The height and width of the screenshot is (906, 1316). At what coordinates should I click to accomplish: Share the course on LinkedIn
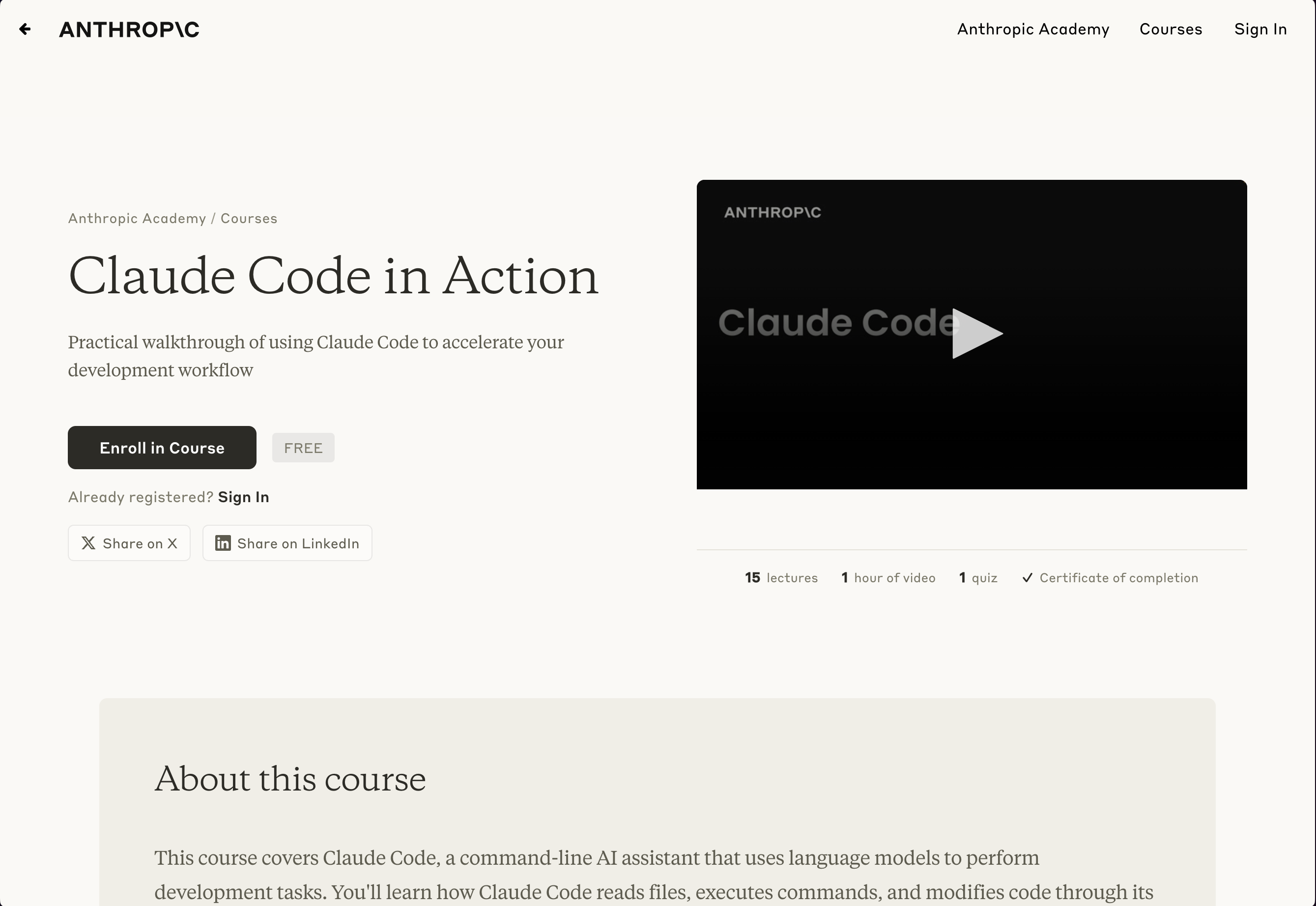click(x=287, y=543)
